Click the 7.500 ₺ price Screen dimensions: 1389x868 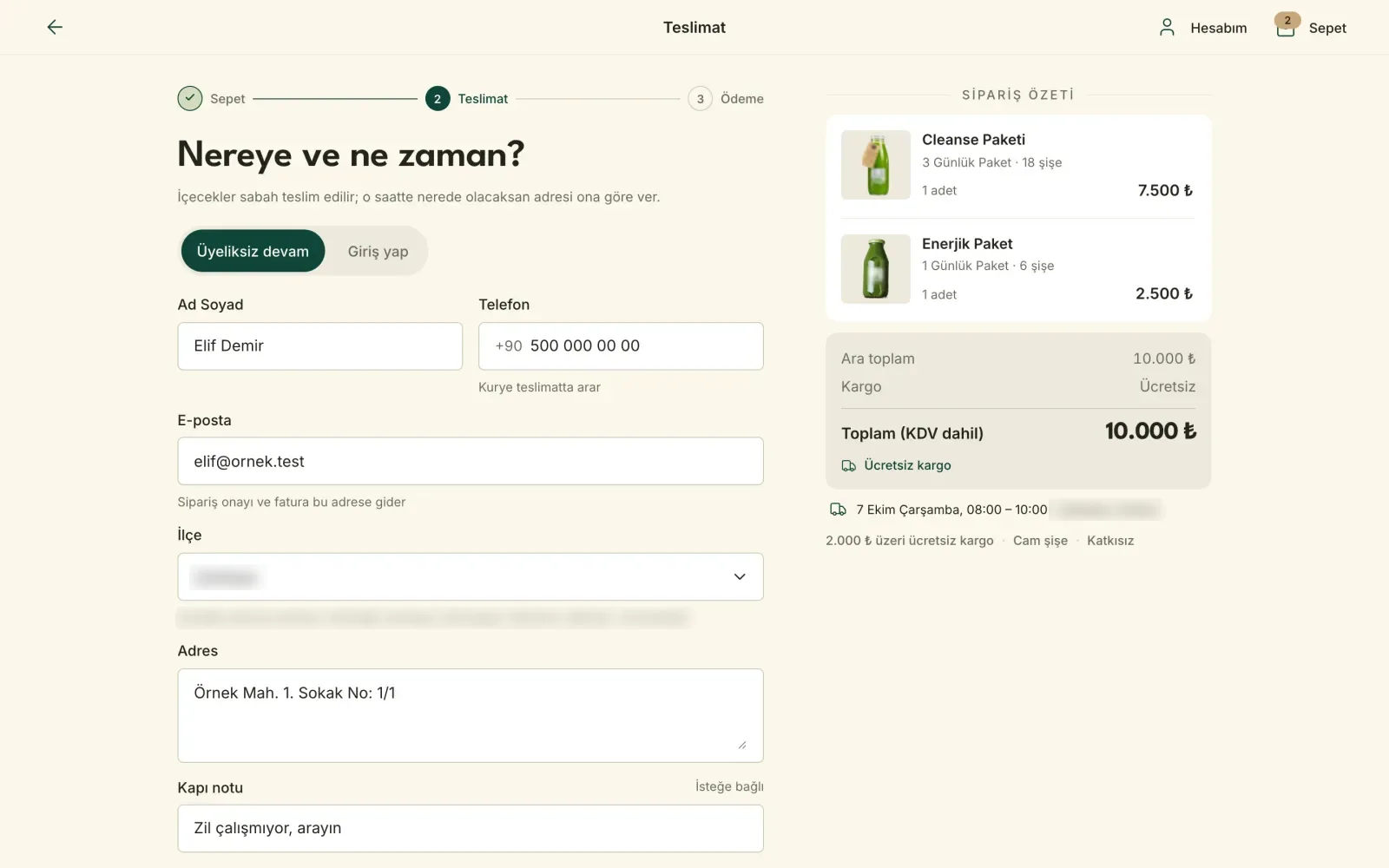coord(1165,190)
